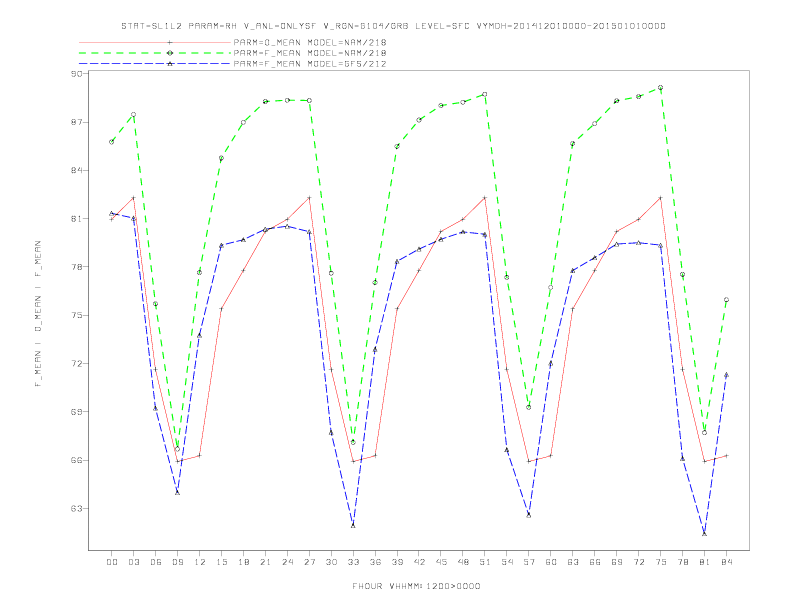The width and height of the screenshot is (792, 612).
Task: Click red plus data point at hour 12
Action: pyautogui.click(x=200, y=455)
